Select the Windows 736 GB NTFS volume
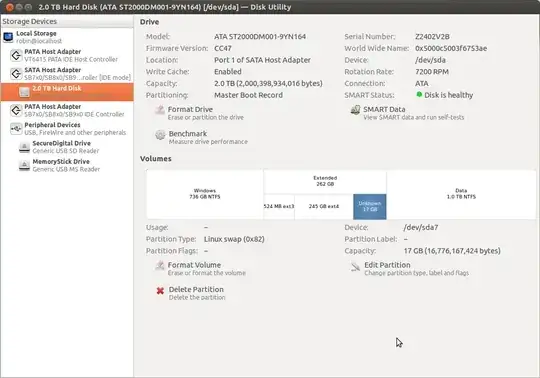Viewport: 540px width, 378px height. coord(205,194)
